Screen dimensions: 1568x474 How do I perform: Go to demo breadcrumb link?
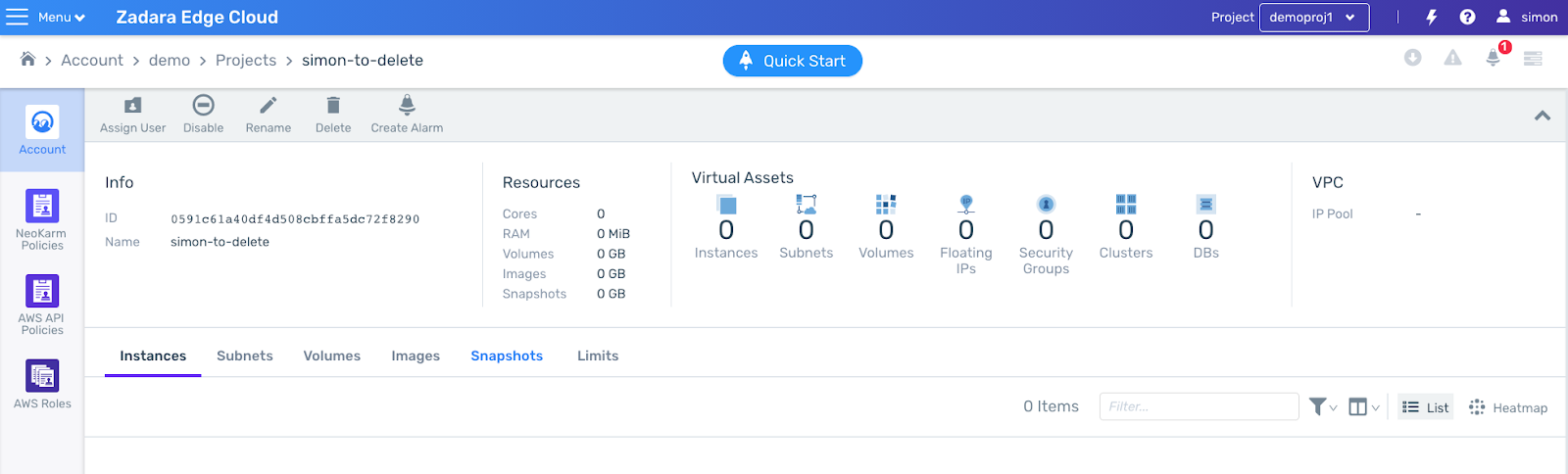(170, 60)
